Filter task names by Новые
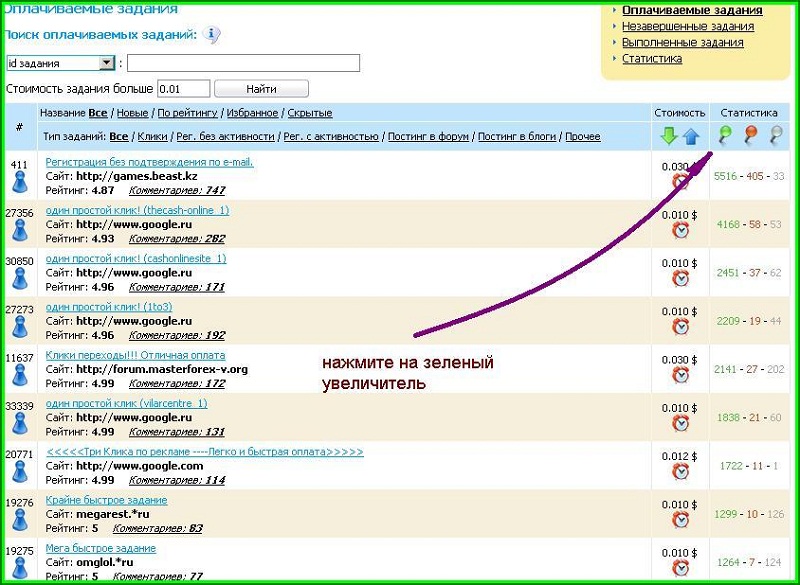Viewport: 800px width, 585px height. 132,113
